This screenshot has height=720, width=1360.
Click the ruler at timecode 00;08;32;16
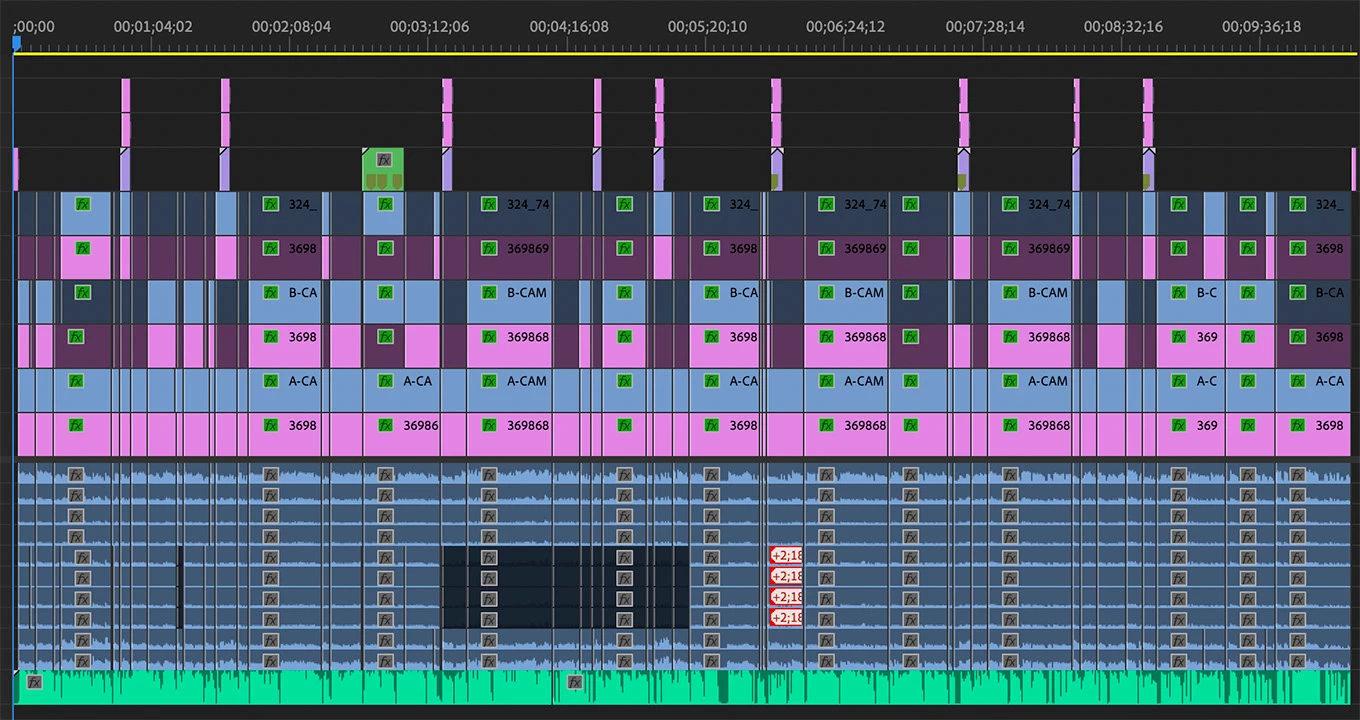pos(1123,27)
